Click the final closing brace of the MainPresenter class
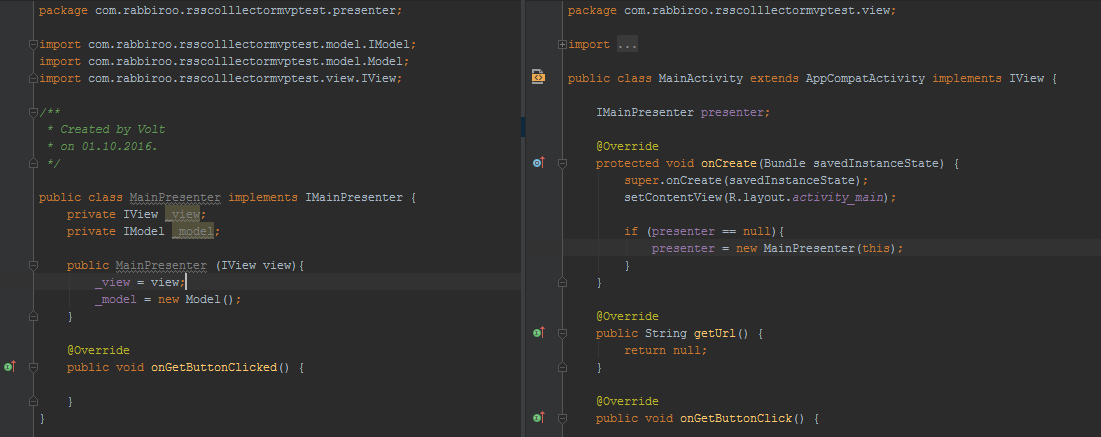 click(x=42, y=418)
